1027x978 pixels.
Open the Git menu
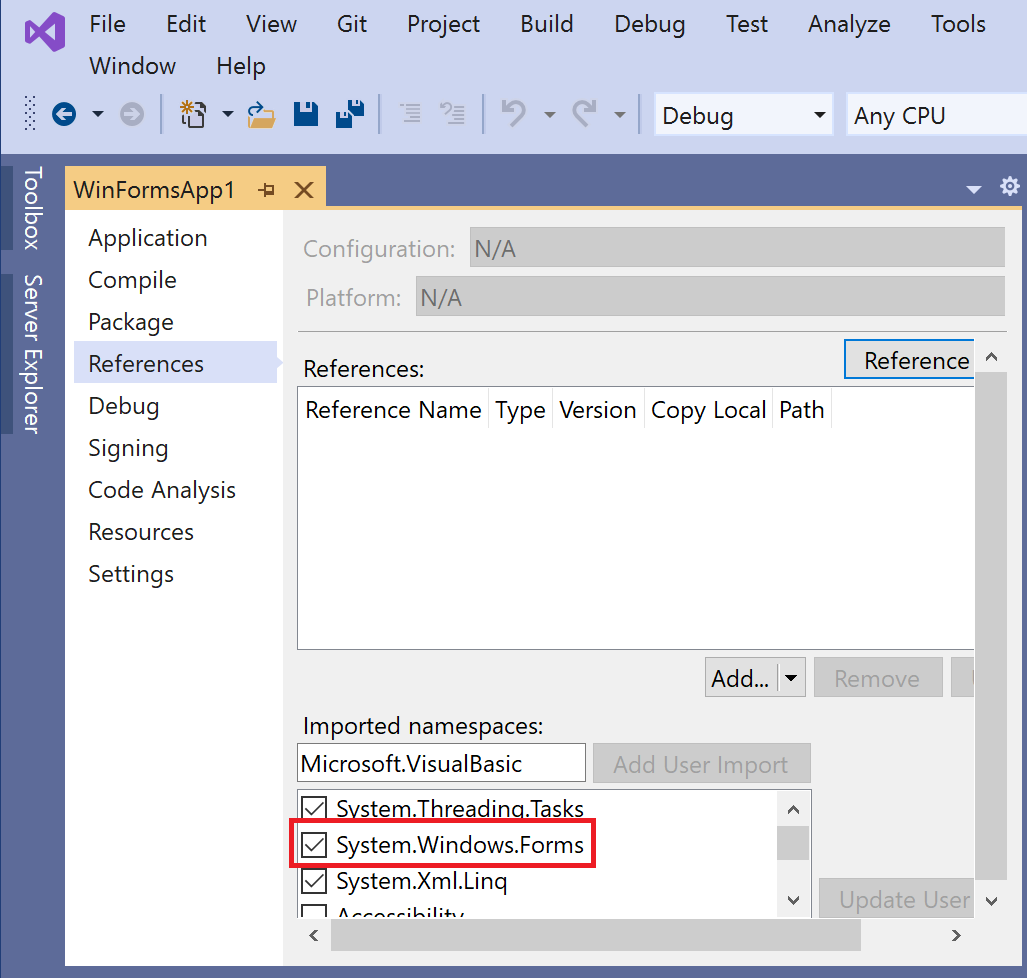[352, 24]
